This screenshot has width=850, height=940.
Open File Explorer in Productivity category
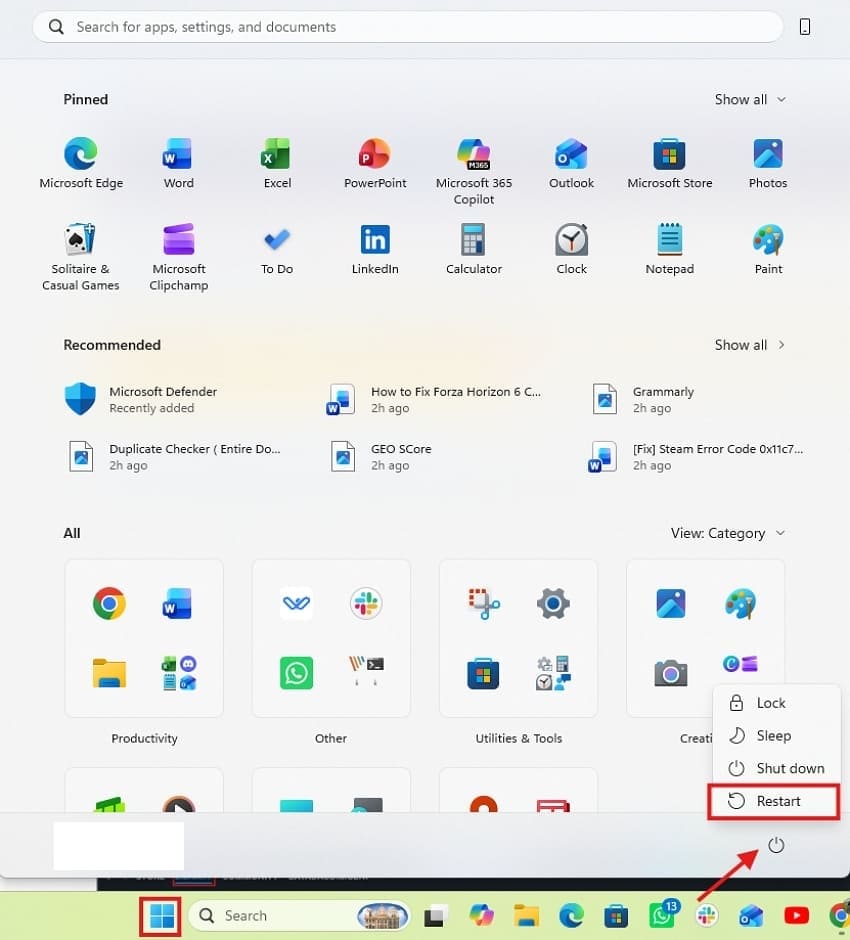[109, 673]
